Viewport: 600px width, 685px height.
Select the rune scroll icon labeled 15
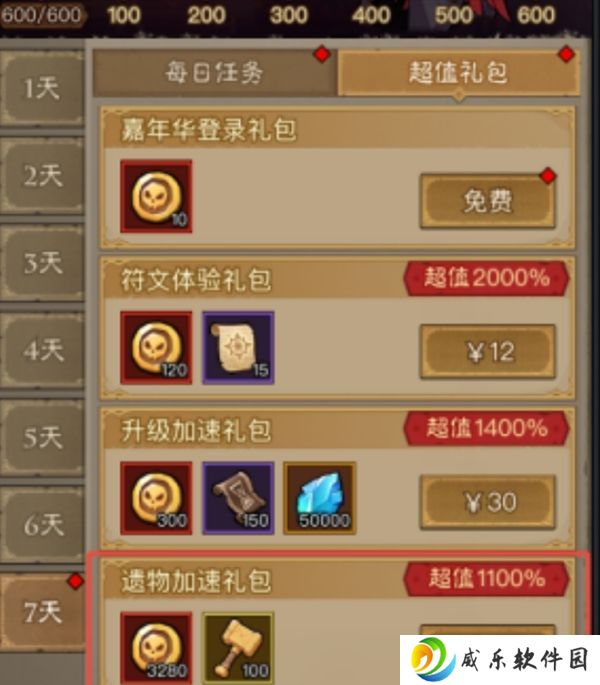(238, 348)
